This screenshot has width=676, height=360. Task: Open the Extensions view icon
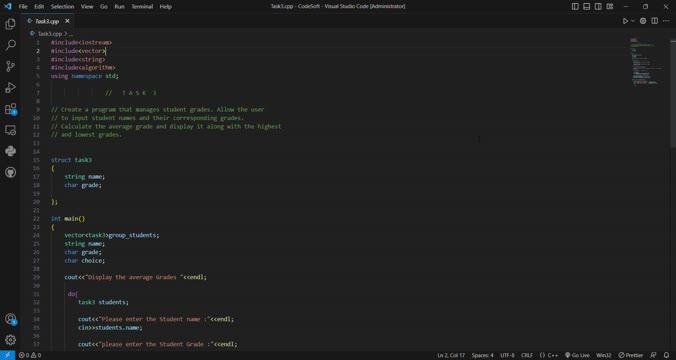pos(10,109)
